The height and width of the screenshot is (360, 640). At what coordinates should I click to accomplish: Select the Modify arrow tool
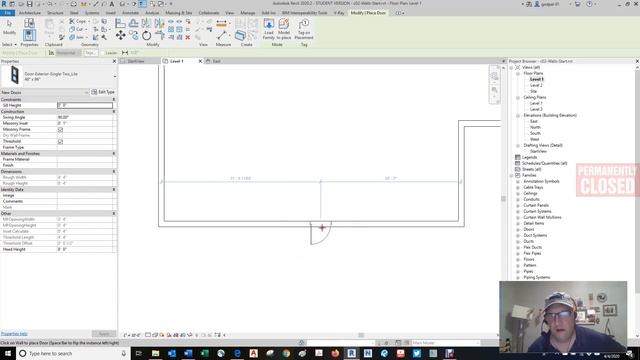tap(9, 27)
